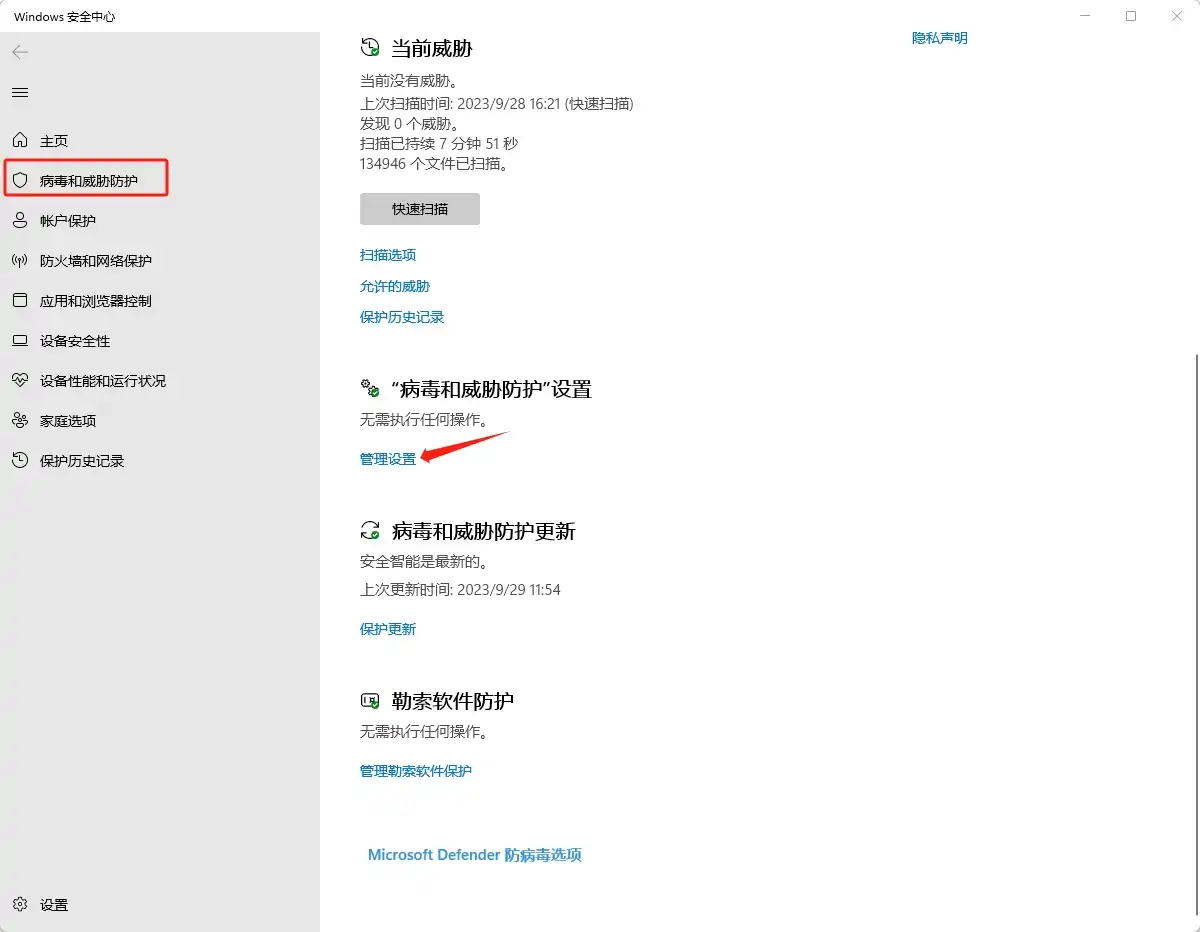Click the family icon for 家庭选项

coord(20,421)
